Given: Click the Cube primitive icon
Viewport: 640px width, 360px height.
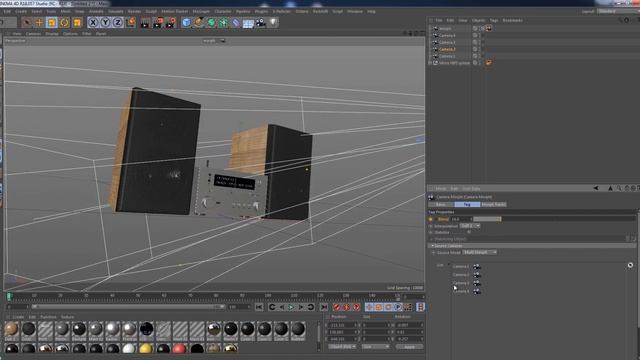Looking at the screenshot, I should tap(186, 22).
